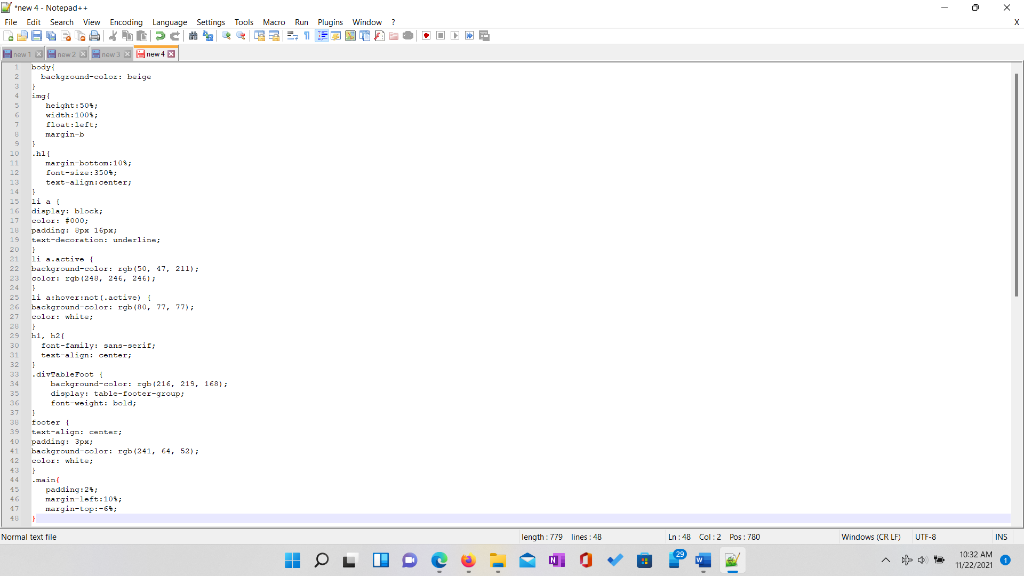Screen dimensions: 1024x576
Task: Open Notepad++ from the Windows taskbar
Action: point(732,560)
